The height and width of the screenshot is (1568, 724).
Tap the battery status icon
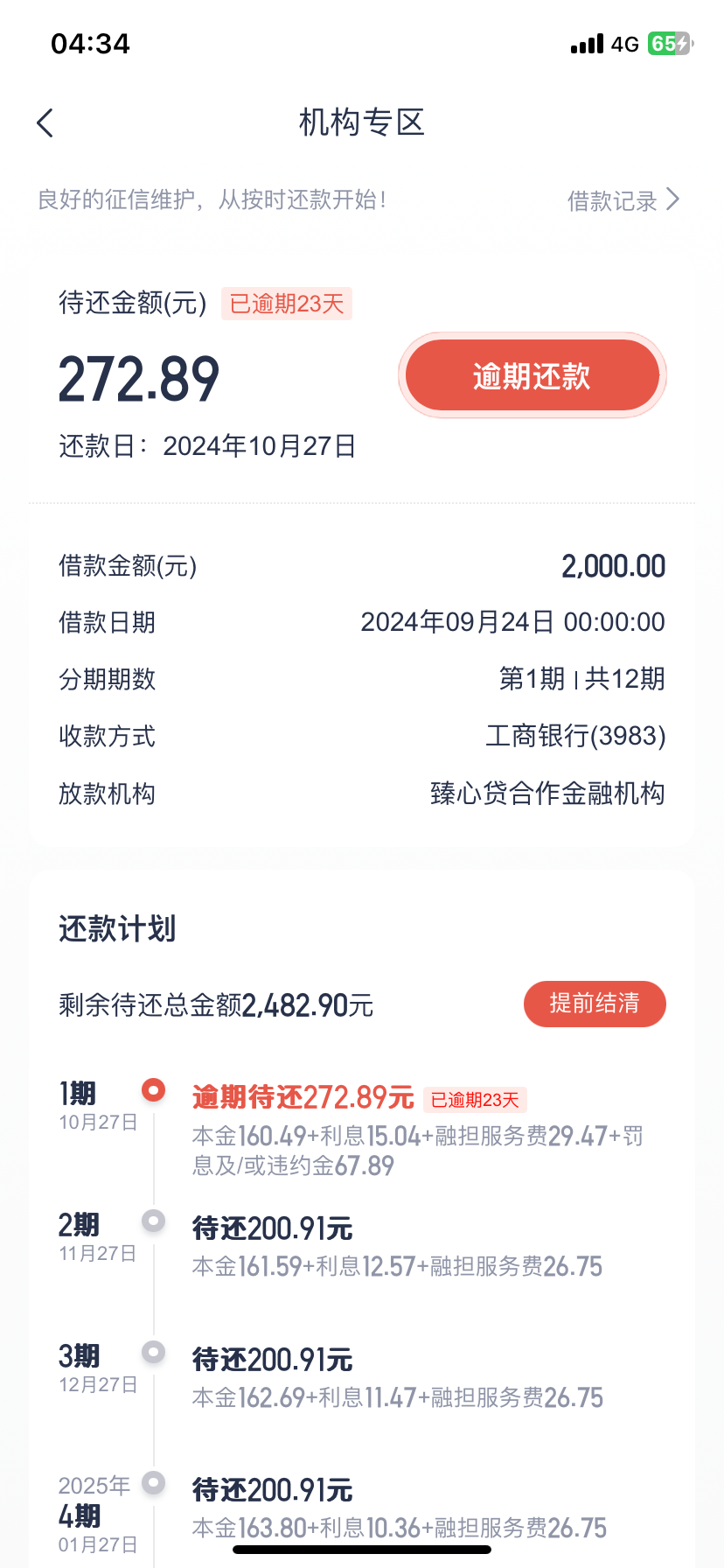click(x=670, y=44)
